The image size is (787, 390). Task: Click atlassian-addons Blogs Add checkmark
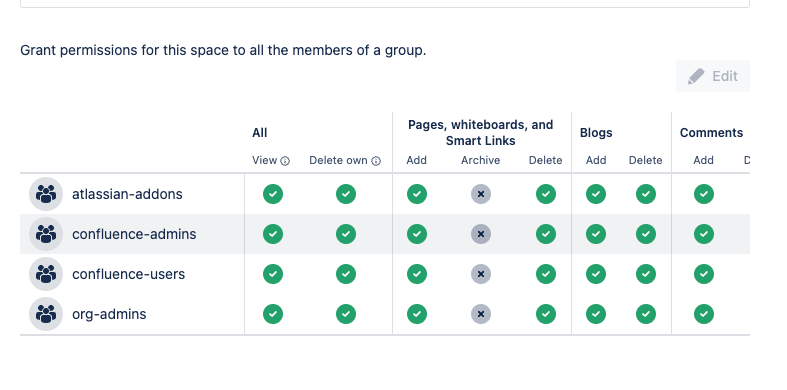point(596,194)
